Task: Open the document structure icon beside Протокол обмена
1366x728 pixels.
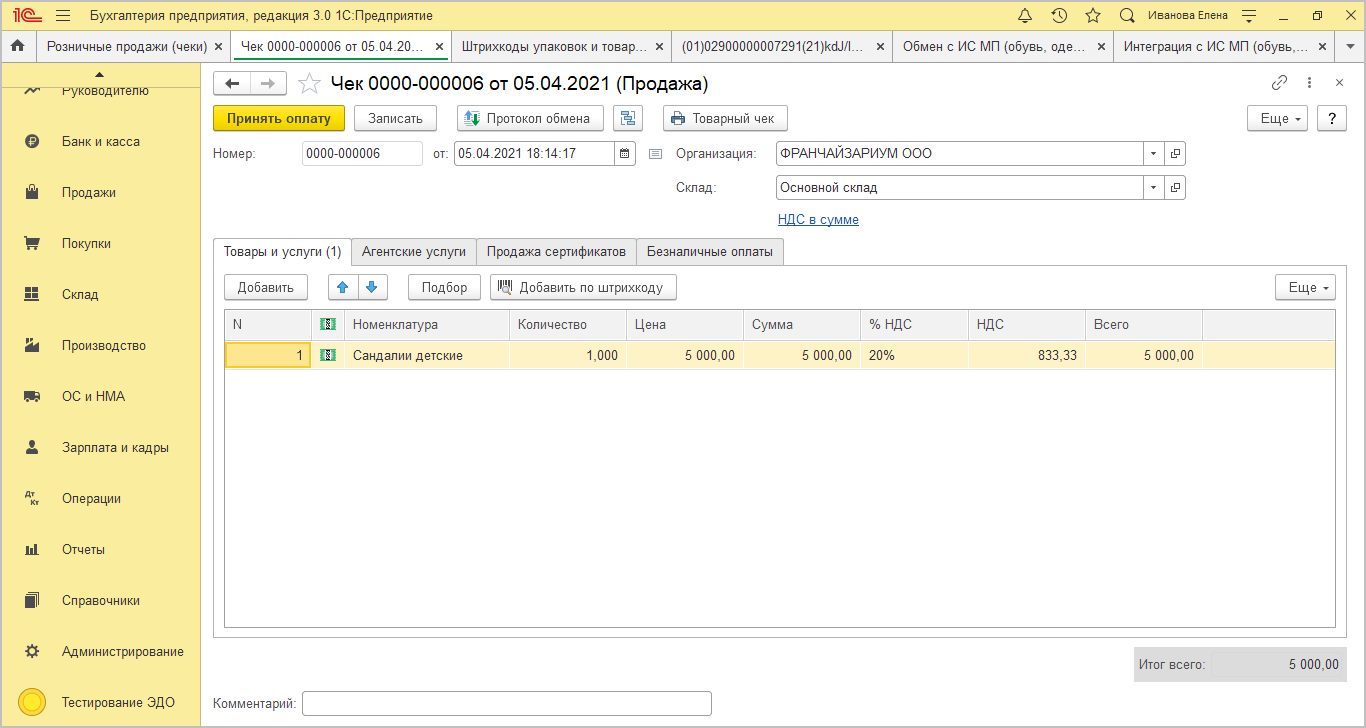Action: click(628, 118)
